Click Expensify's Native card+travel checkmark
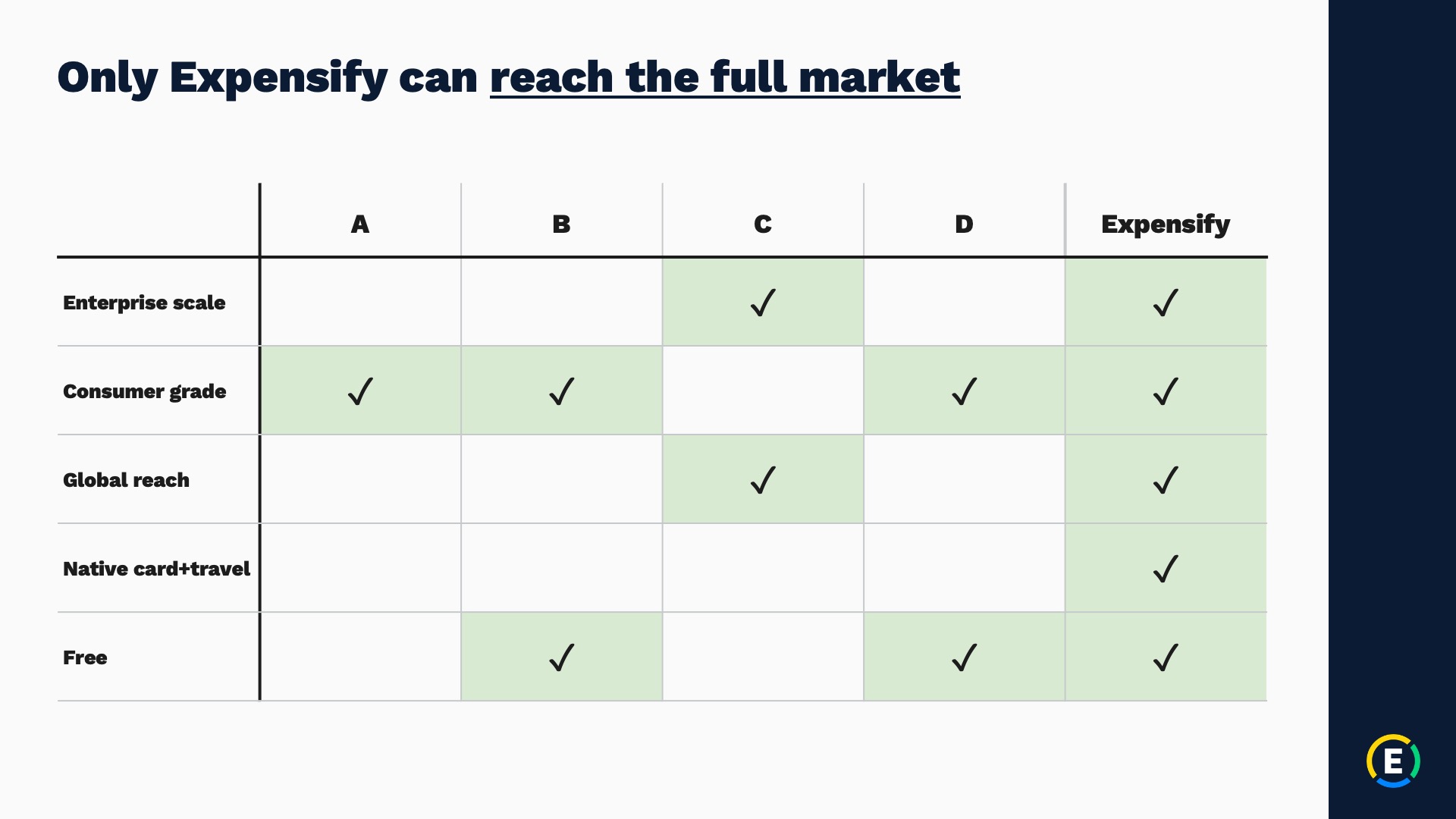 pos(1166,569)
